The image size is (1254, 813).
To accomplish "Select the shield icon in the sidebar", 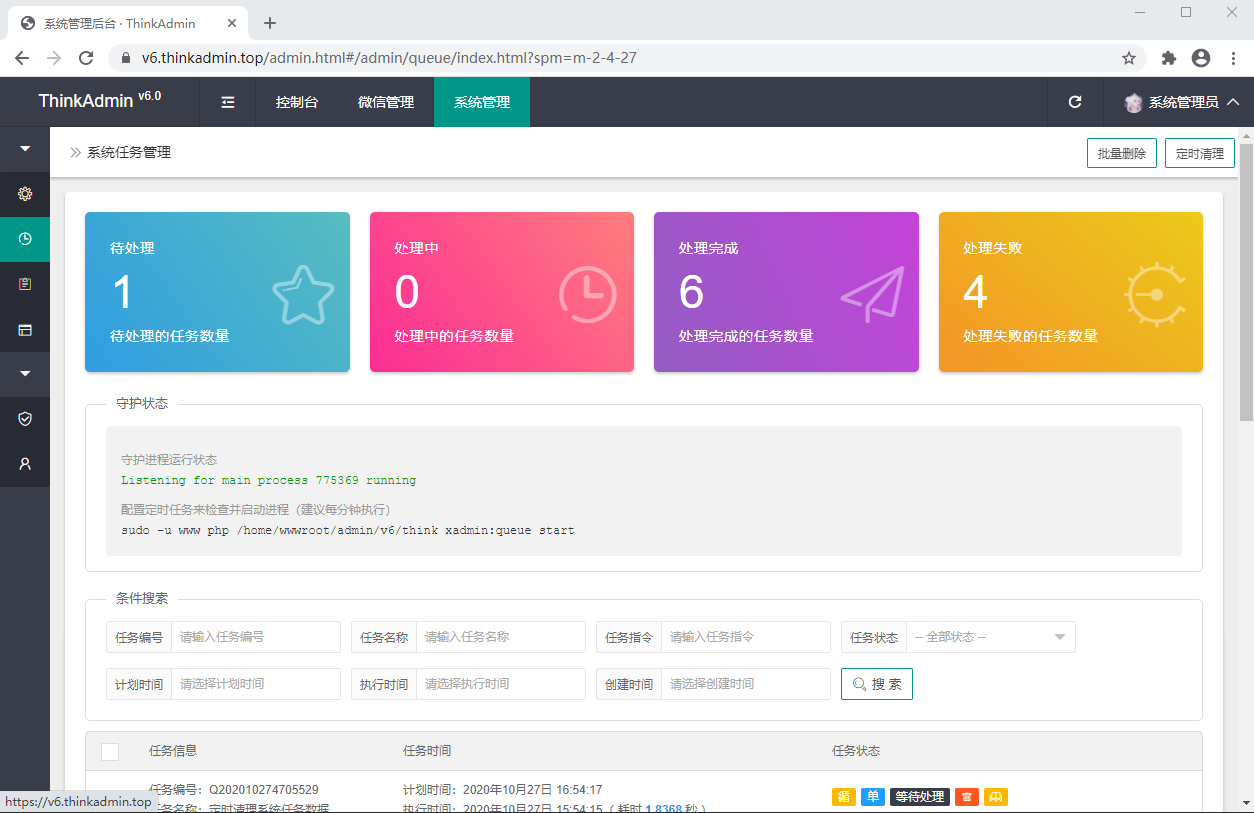I will (24, 419).
